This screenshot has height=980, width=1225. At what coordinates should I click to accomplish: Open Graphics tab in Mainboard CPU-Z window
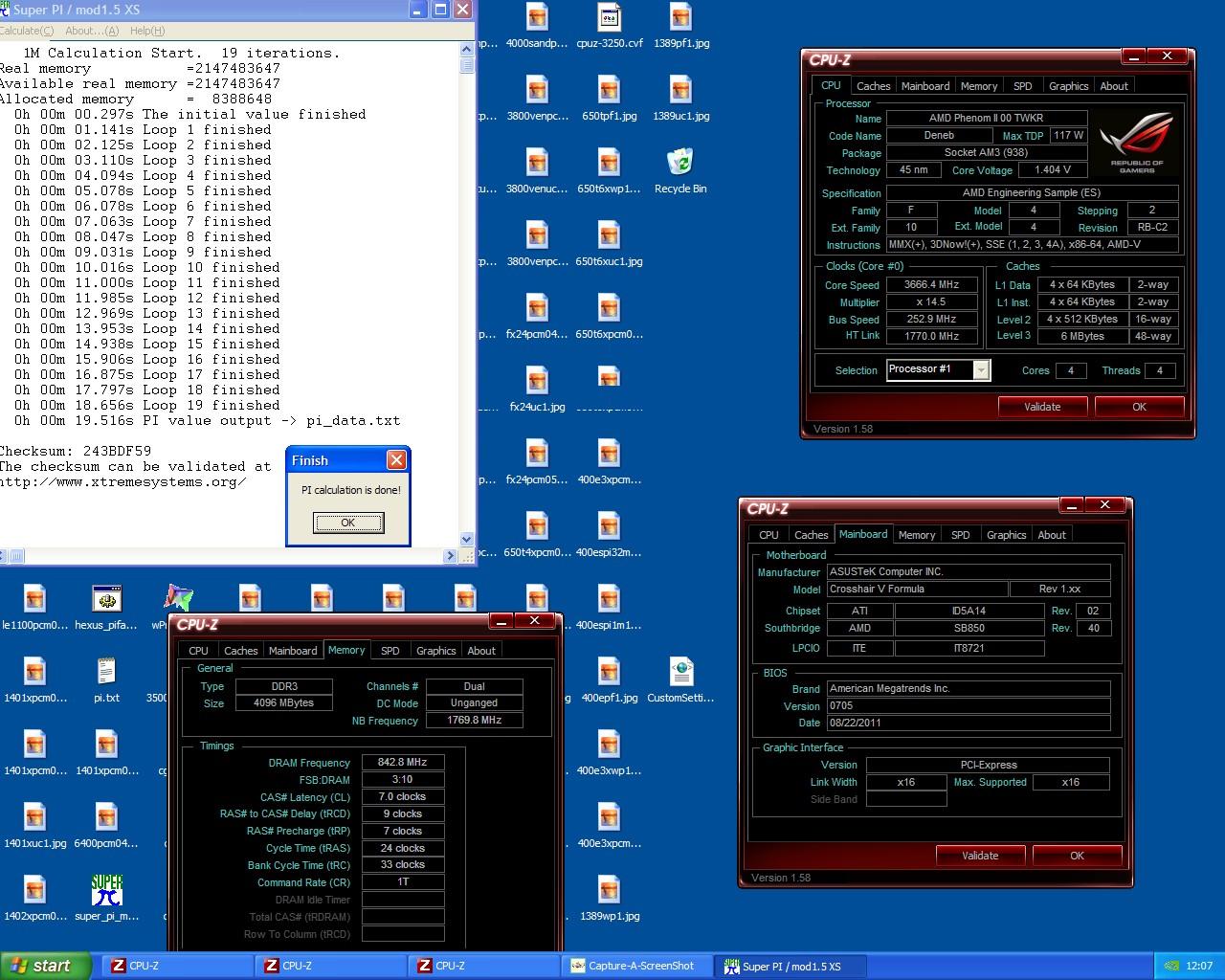(1006, 535)
